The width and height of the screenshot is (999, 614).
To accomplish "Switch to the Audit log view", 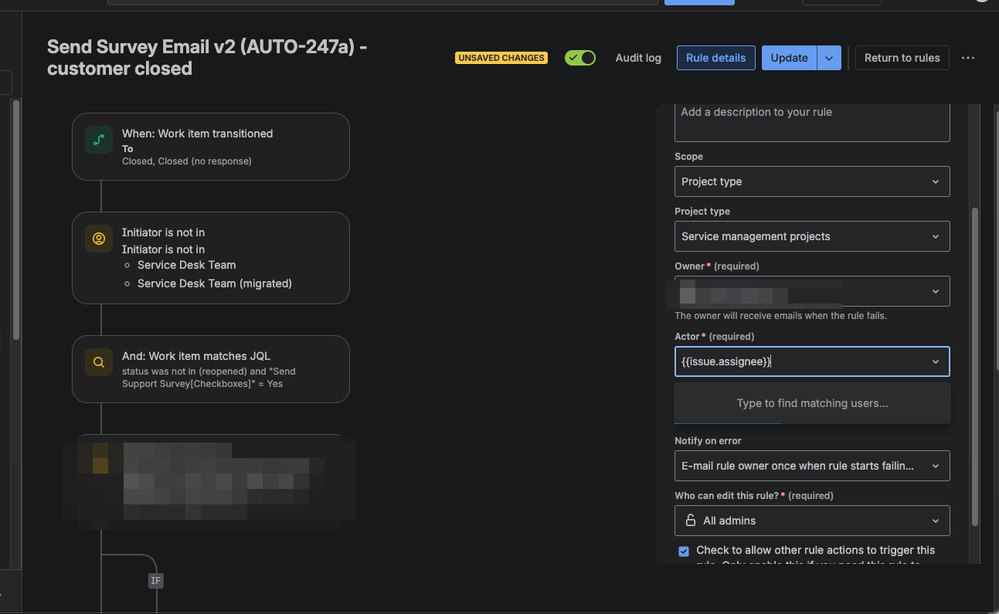I will tap(637, 57).
